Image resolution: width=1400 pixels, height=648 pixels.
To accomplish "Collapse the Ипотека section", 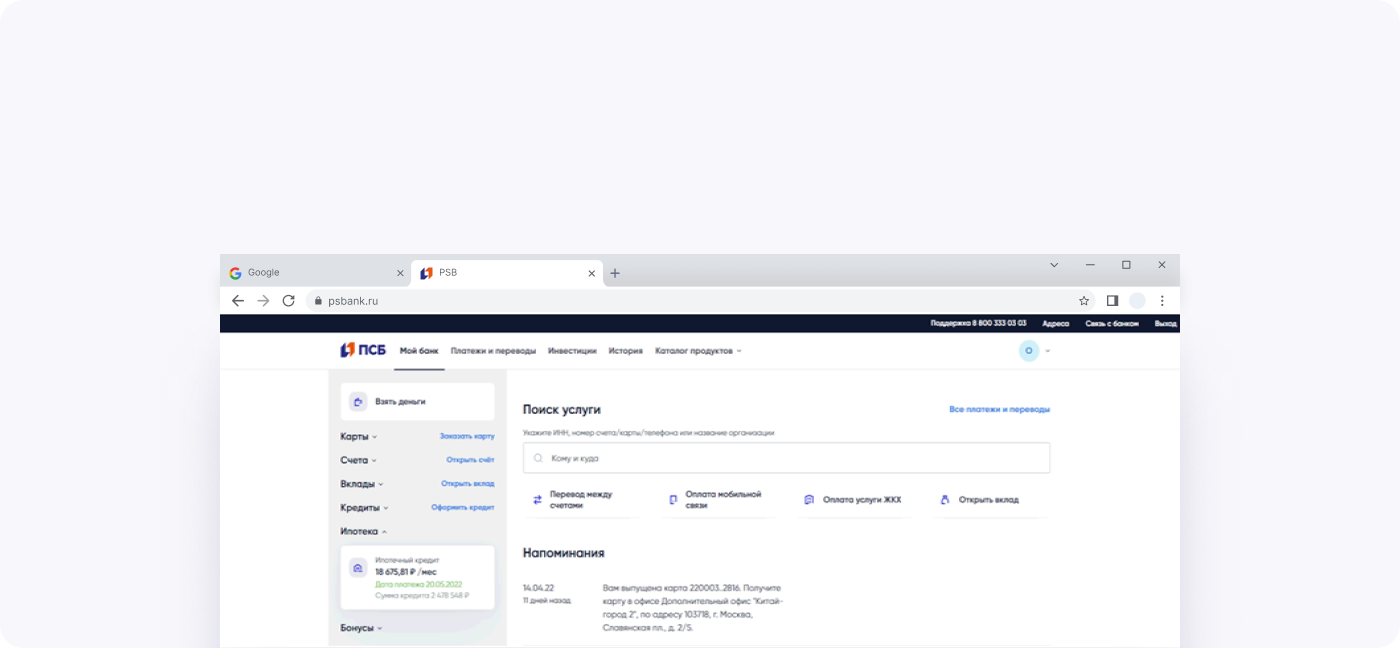I will coord(363,532).
